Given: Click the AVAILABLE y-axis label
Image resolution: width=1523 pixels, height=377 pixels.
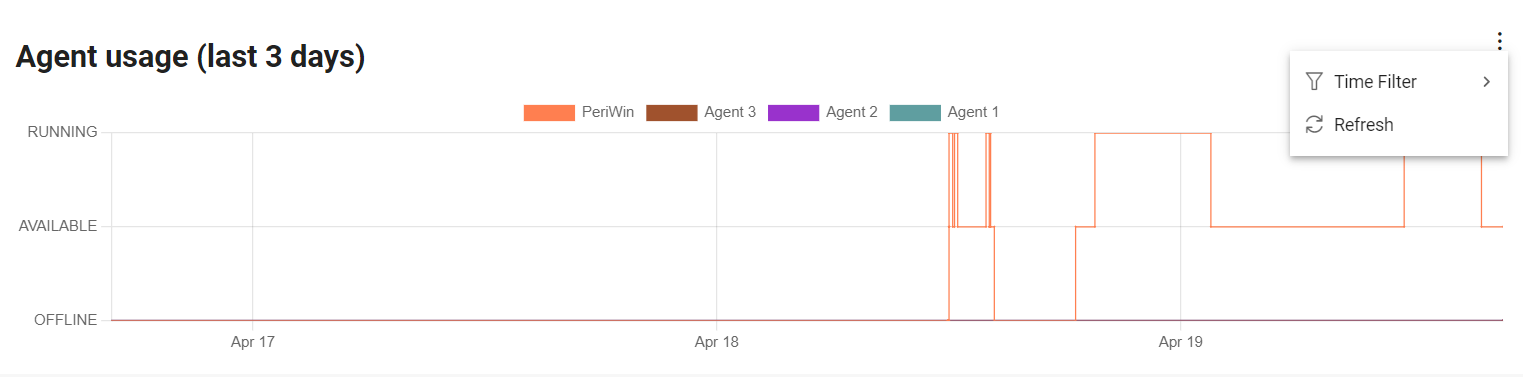Looking at the screenshot, I should (58, 226).
